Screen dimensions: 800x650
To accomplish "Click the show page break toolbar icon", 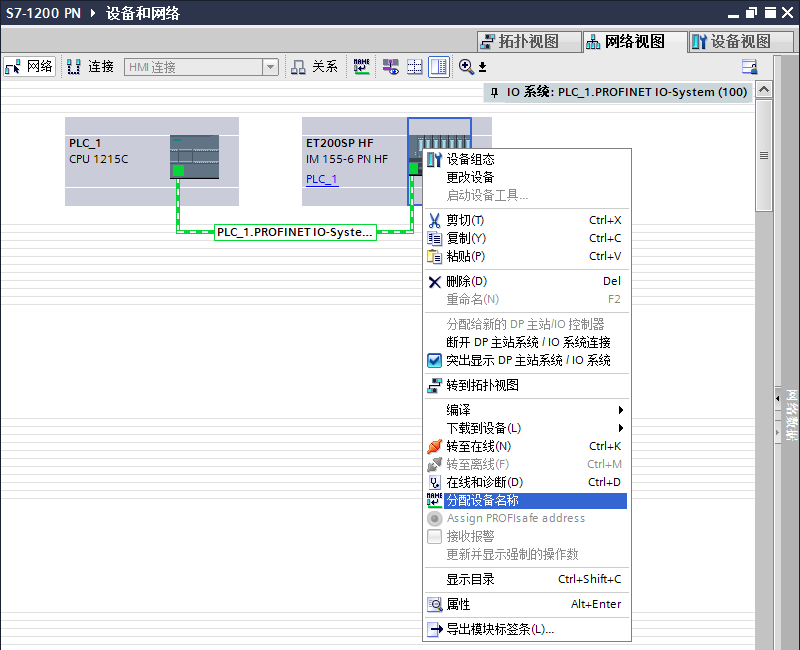I will tap(414, 67).
